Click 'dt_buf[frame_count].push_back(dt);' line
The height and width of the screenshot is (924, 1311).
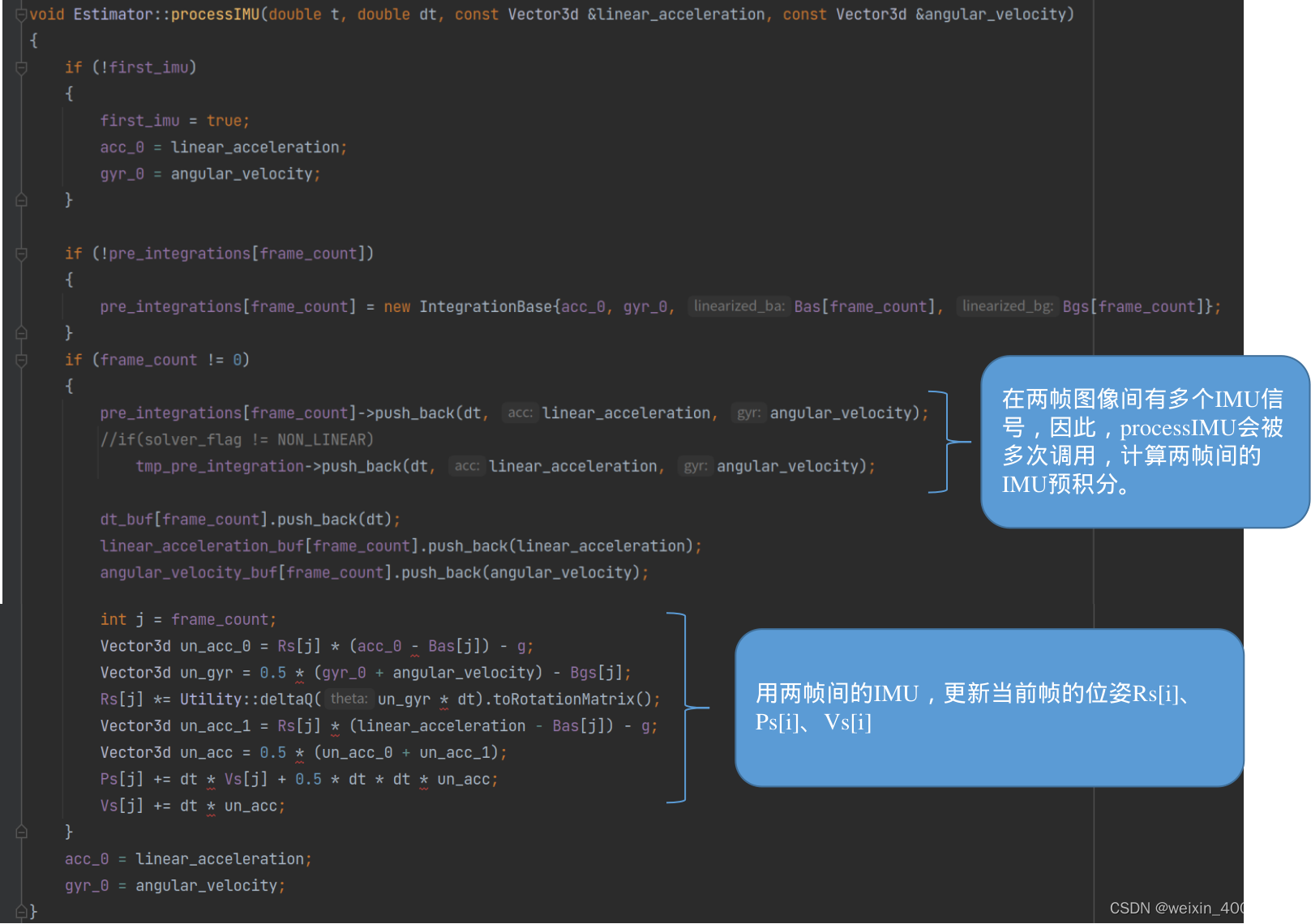250,520
